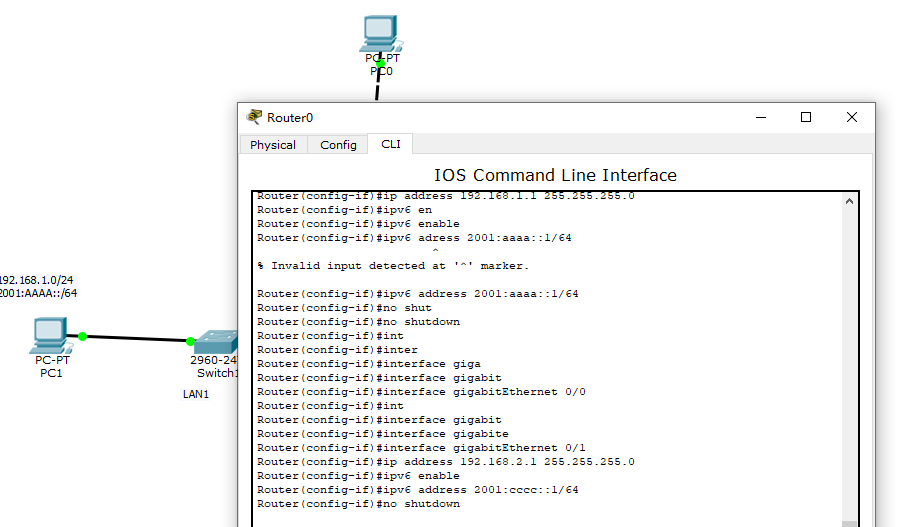Click the LAN1 label on the workspace
Image resolution: width=902 pixels, height=527 pixels.
[x=196, y=394]
